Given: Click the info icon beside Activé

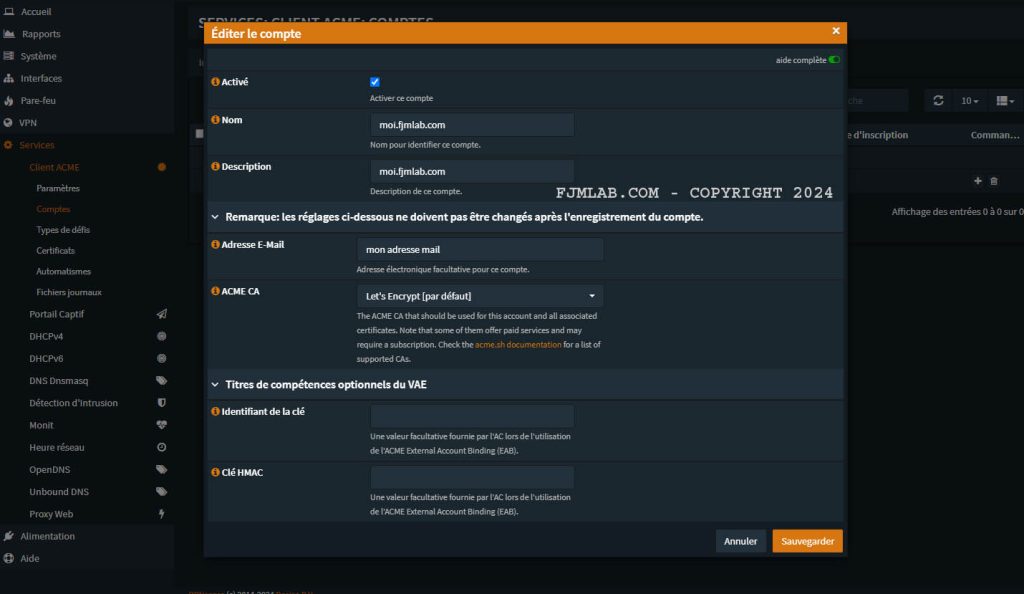Looking at the screenshot, I should [x=215, y=82].
